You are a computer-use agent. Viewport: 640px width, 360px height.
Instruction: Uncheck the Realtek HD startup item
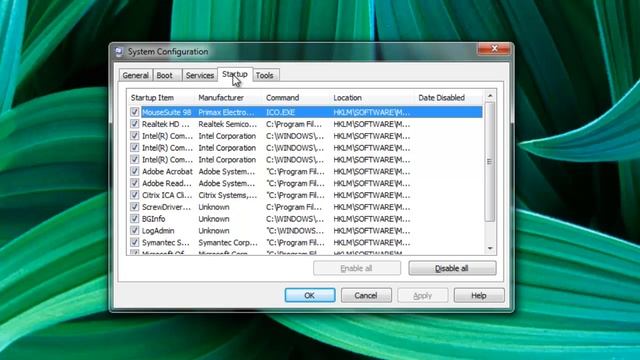pyautogui.click(x=135, y=124)
